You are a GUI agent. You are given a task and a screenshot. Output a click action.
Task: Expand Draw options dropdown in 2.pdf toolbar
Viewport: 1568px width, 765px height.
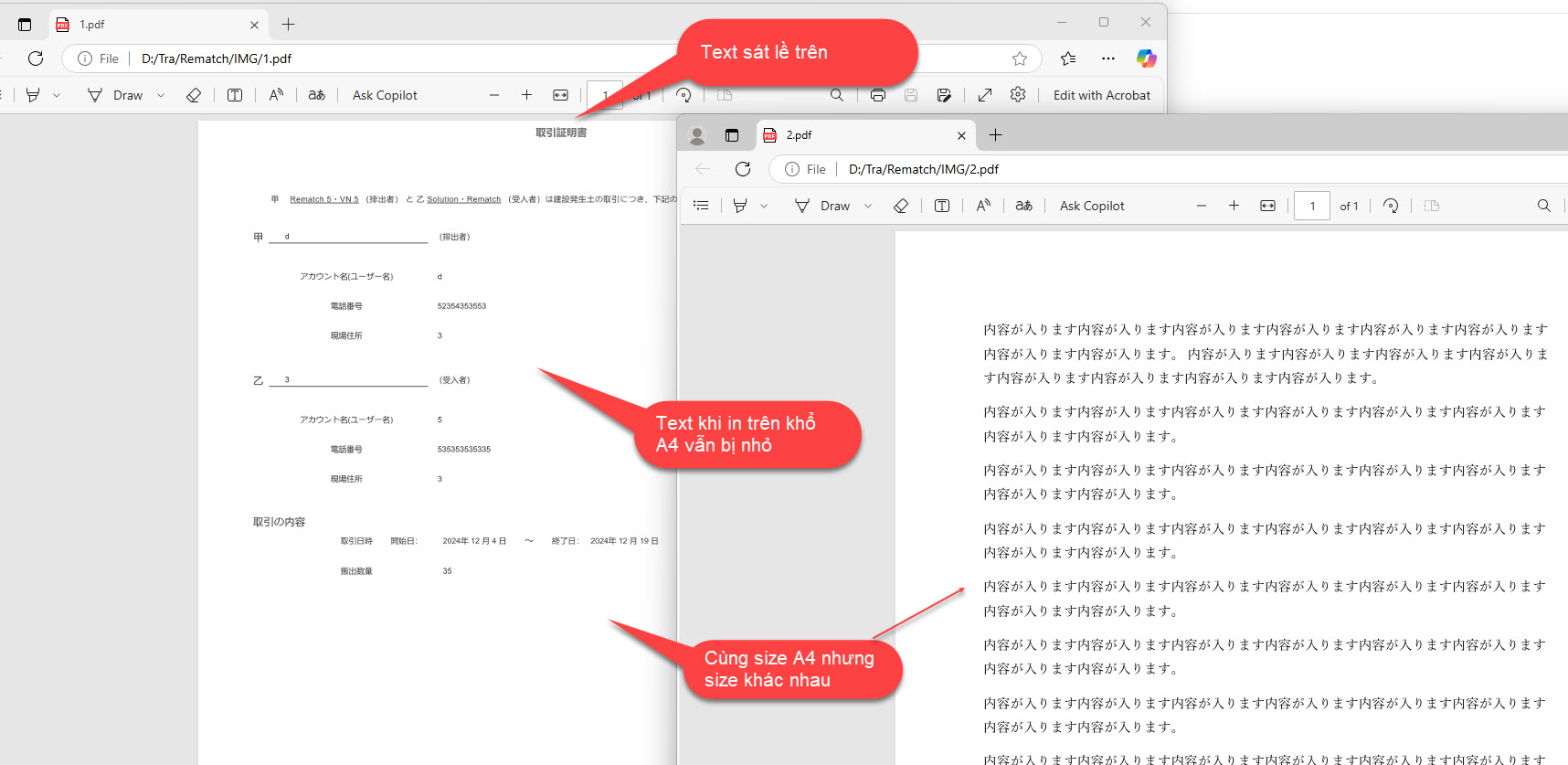coord(868,207)
